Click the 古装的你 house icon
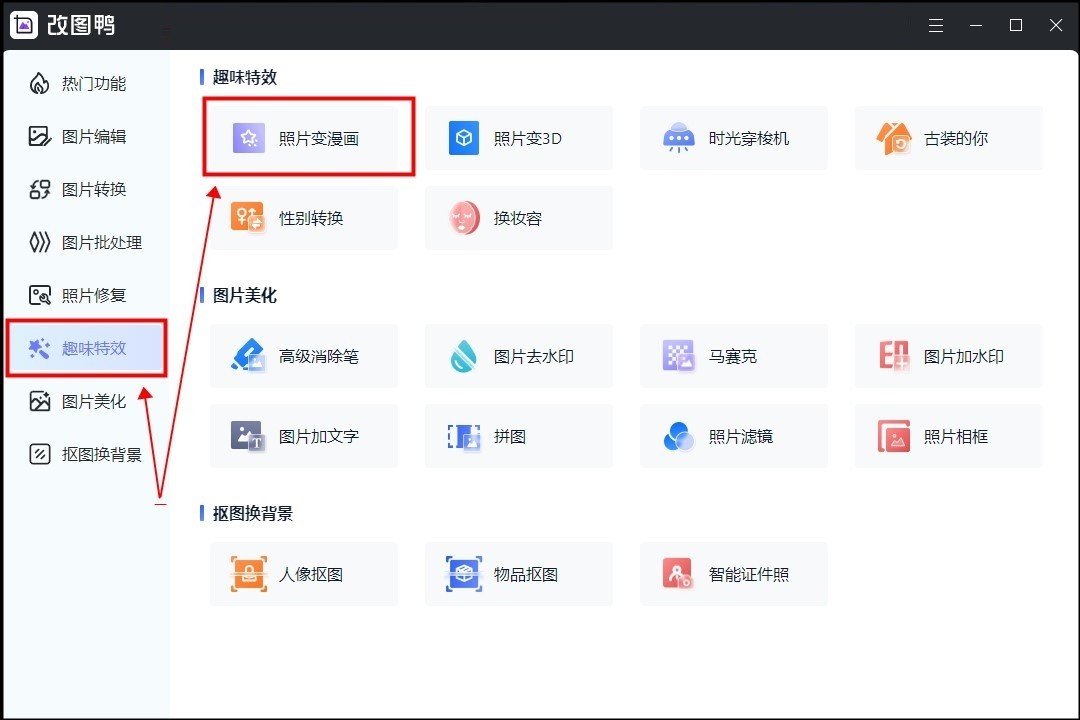The height and width of the screenshot is (720, 1080). (x=893, y=138)
